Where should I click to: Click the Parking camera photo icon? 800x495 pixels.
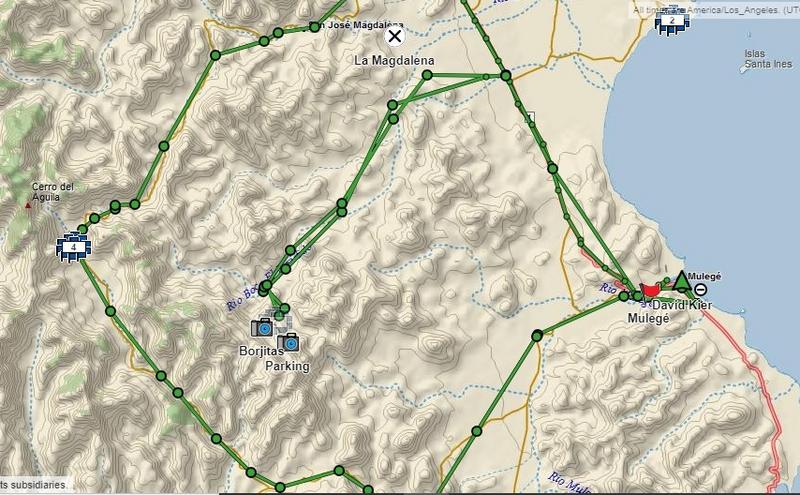(x=289, y=342)
